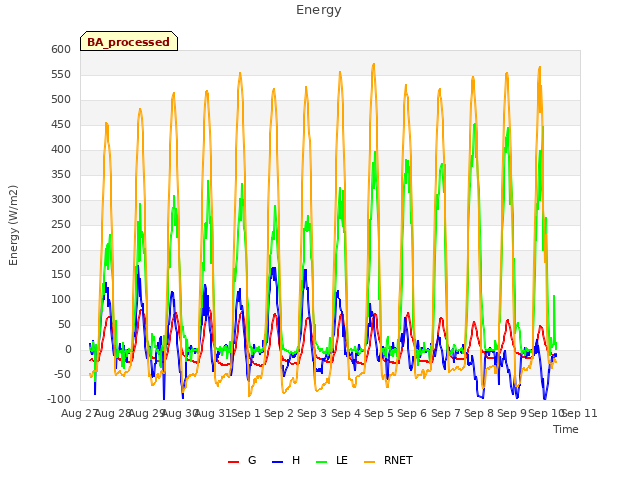Click the orange RNET legend line marker

pyautogui.click(x=369, y=462)
